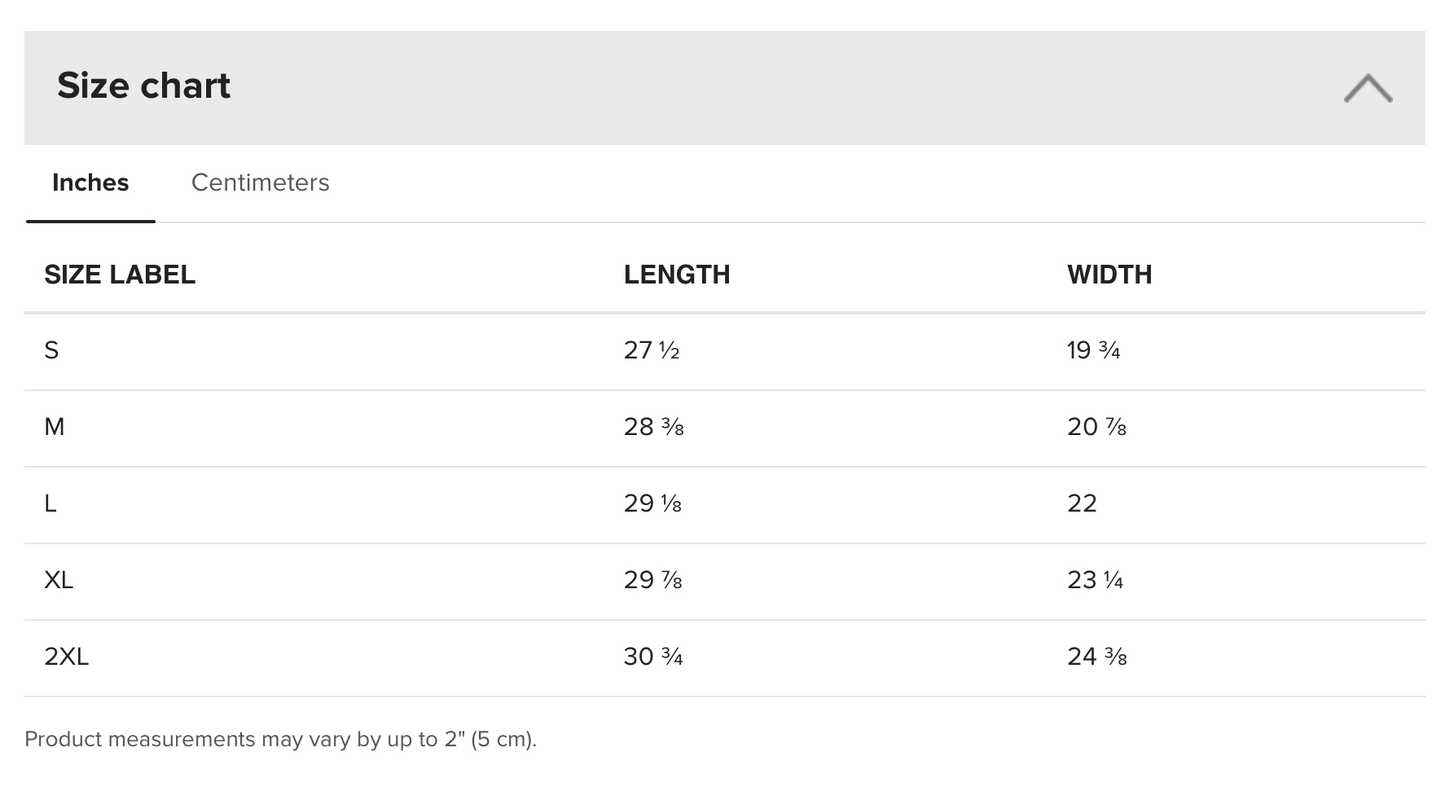
Task: Click the 30 ¾ length value
Action: (653, 657)
